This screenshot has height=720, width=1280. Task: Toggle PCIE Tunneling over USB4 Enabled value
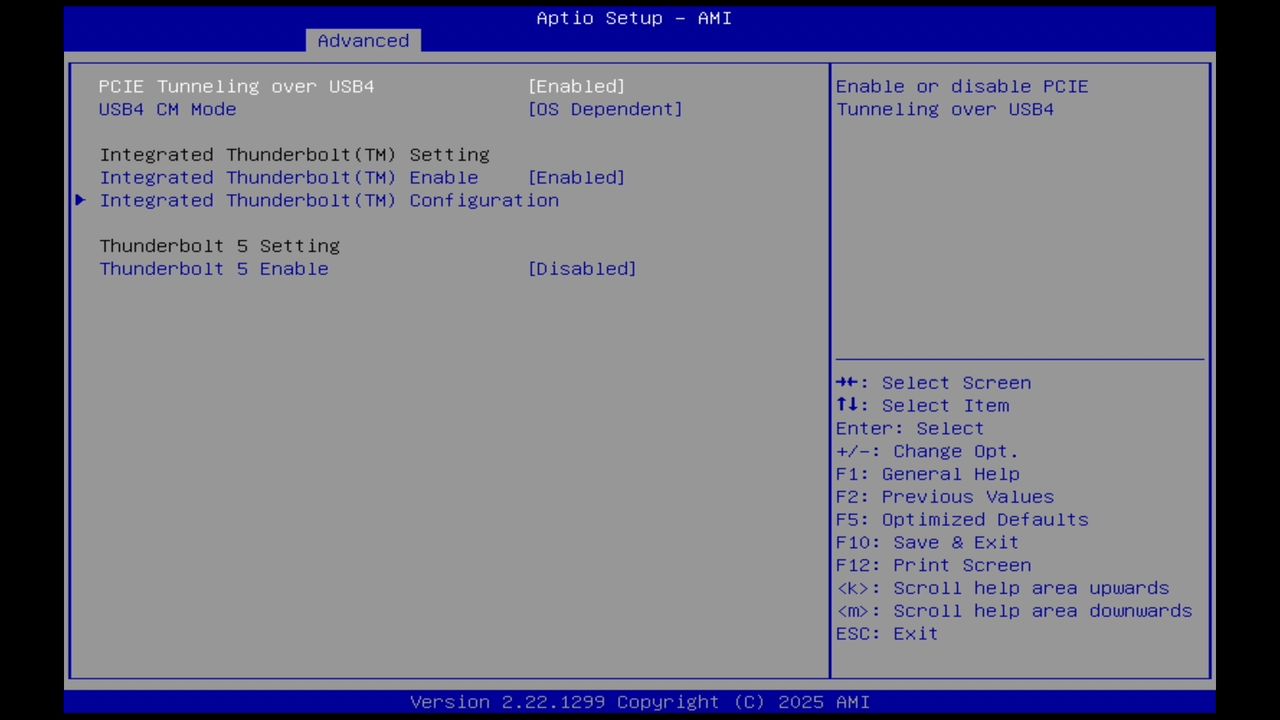click(576, 86)
